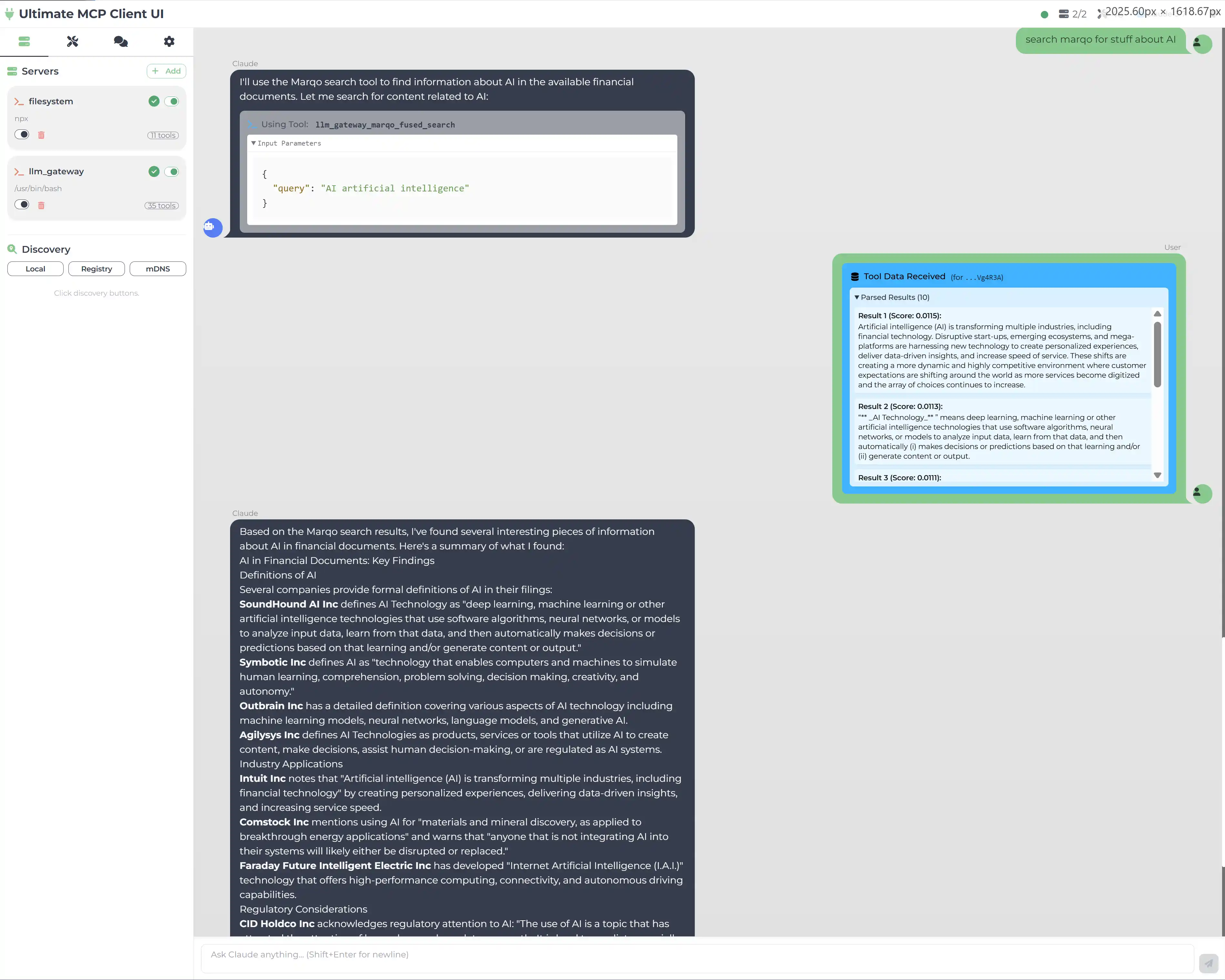Click the tool icon beside Using Tool label

(252, 124)
